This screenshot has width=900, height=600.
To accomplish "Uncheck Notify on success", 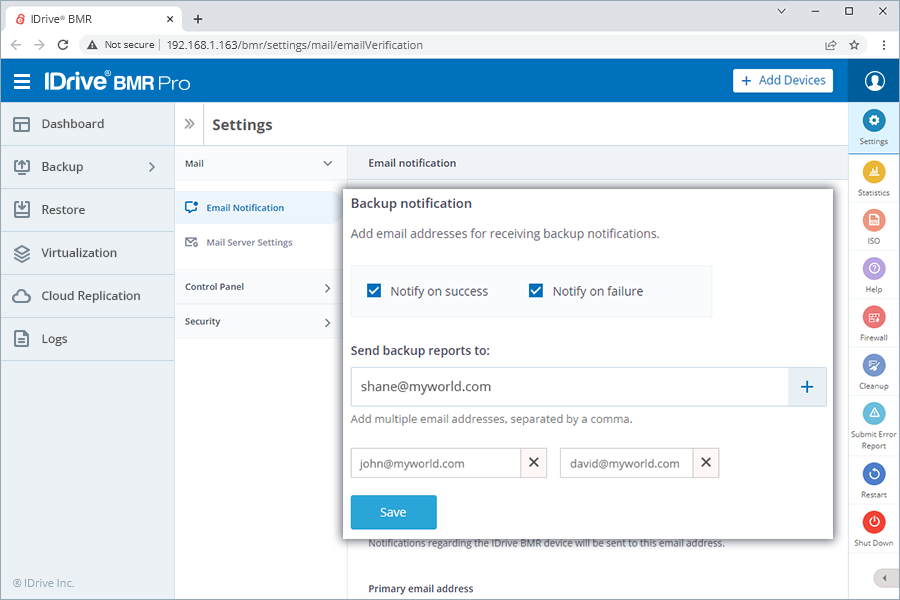I will 374,290.
